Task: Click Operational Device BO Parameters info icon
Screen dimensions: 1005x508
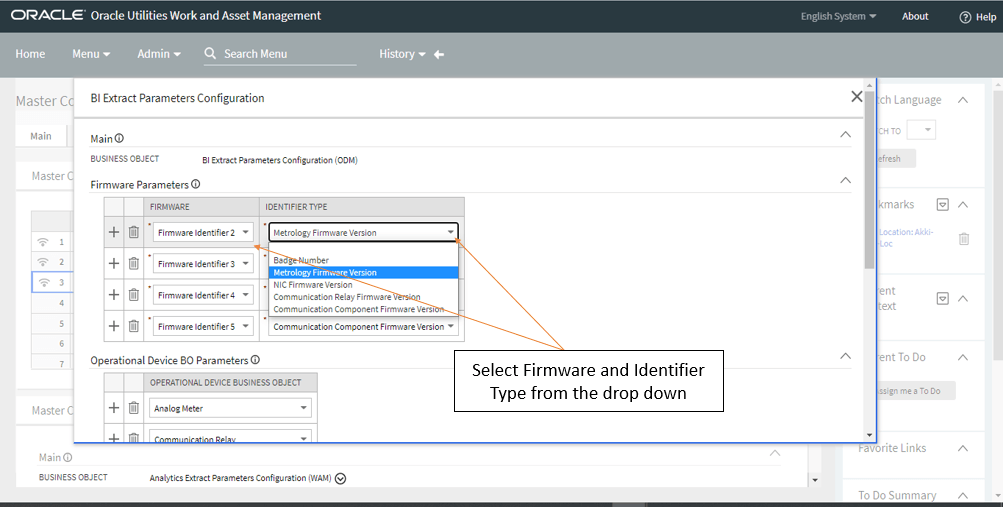Action: (255, 360)
